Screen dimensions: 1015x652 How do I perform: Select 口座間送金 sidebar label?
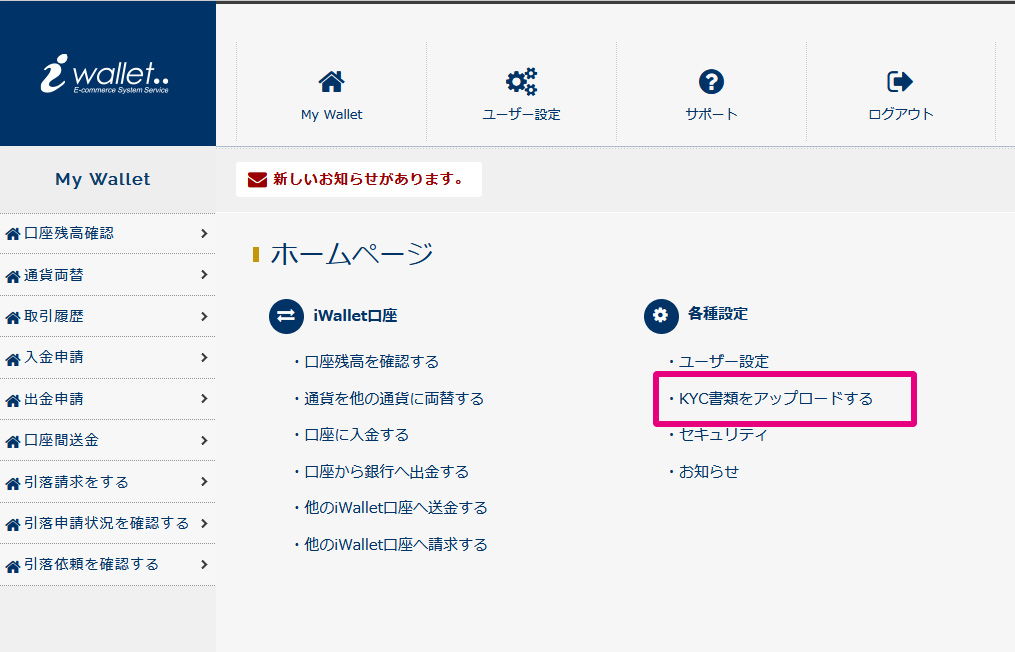coord(61,440)
